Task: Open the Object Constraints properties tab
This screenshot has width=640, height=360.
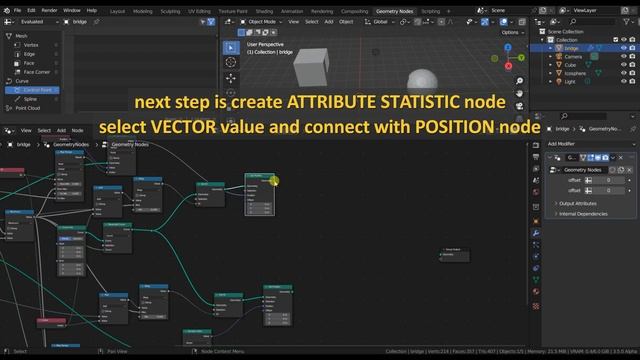Action: 536,268
